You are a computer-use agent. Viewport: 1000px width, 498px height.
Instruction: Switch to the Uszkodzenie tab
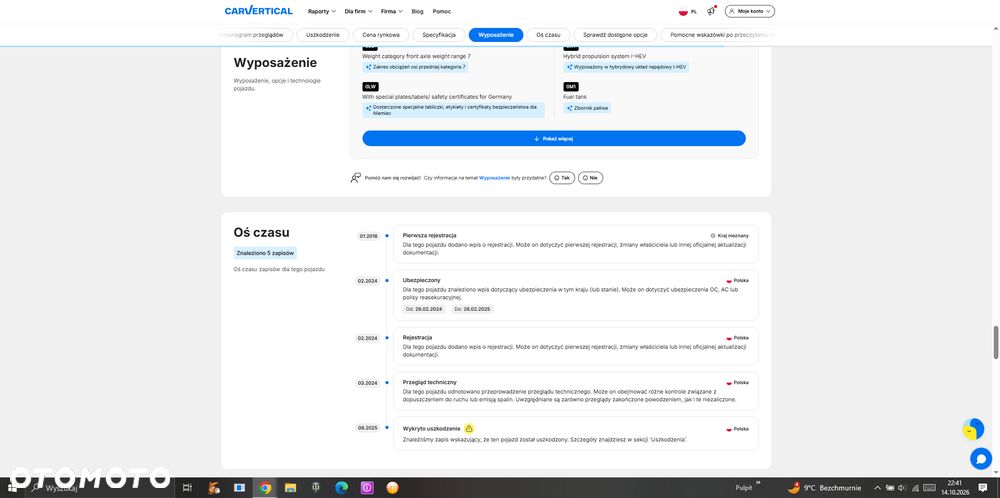coord(323,35)
